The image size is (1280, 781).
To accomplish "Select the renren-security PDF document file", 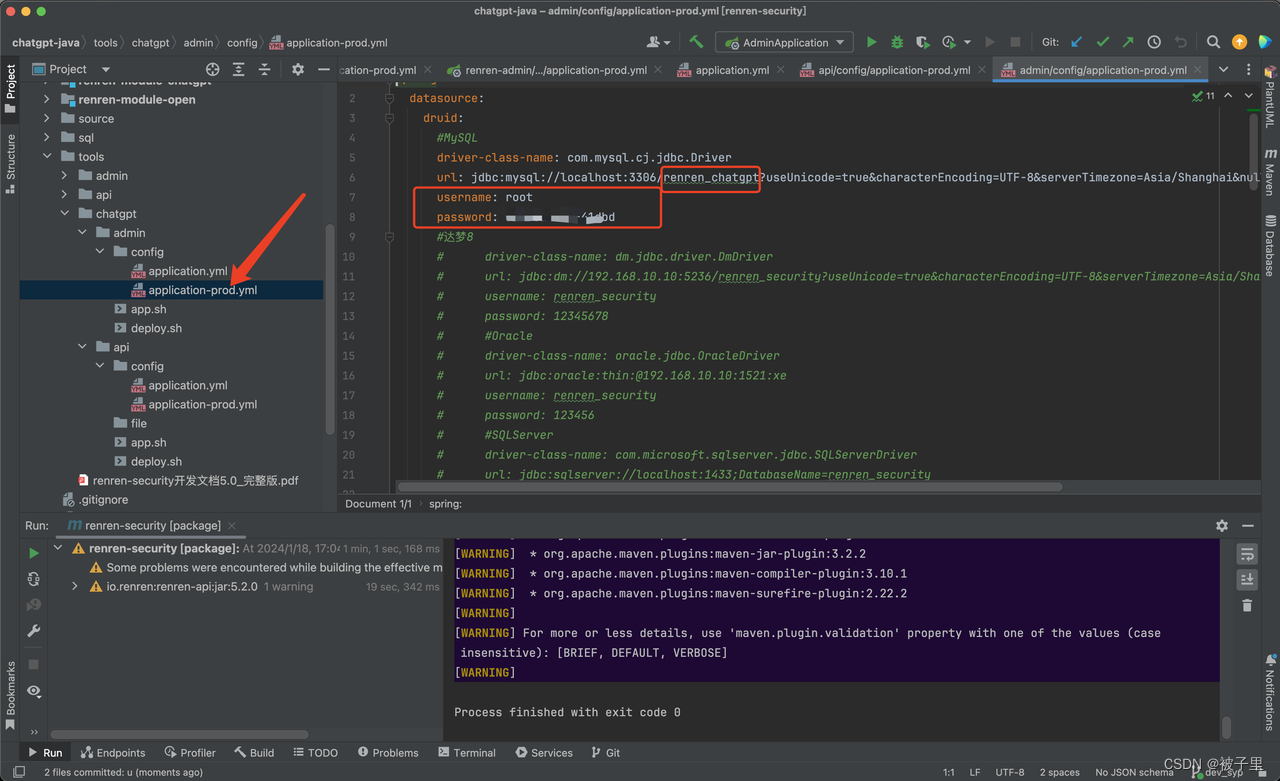I will coord(188,480).
